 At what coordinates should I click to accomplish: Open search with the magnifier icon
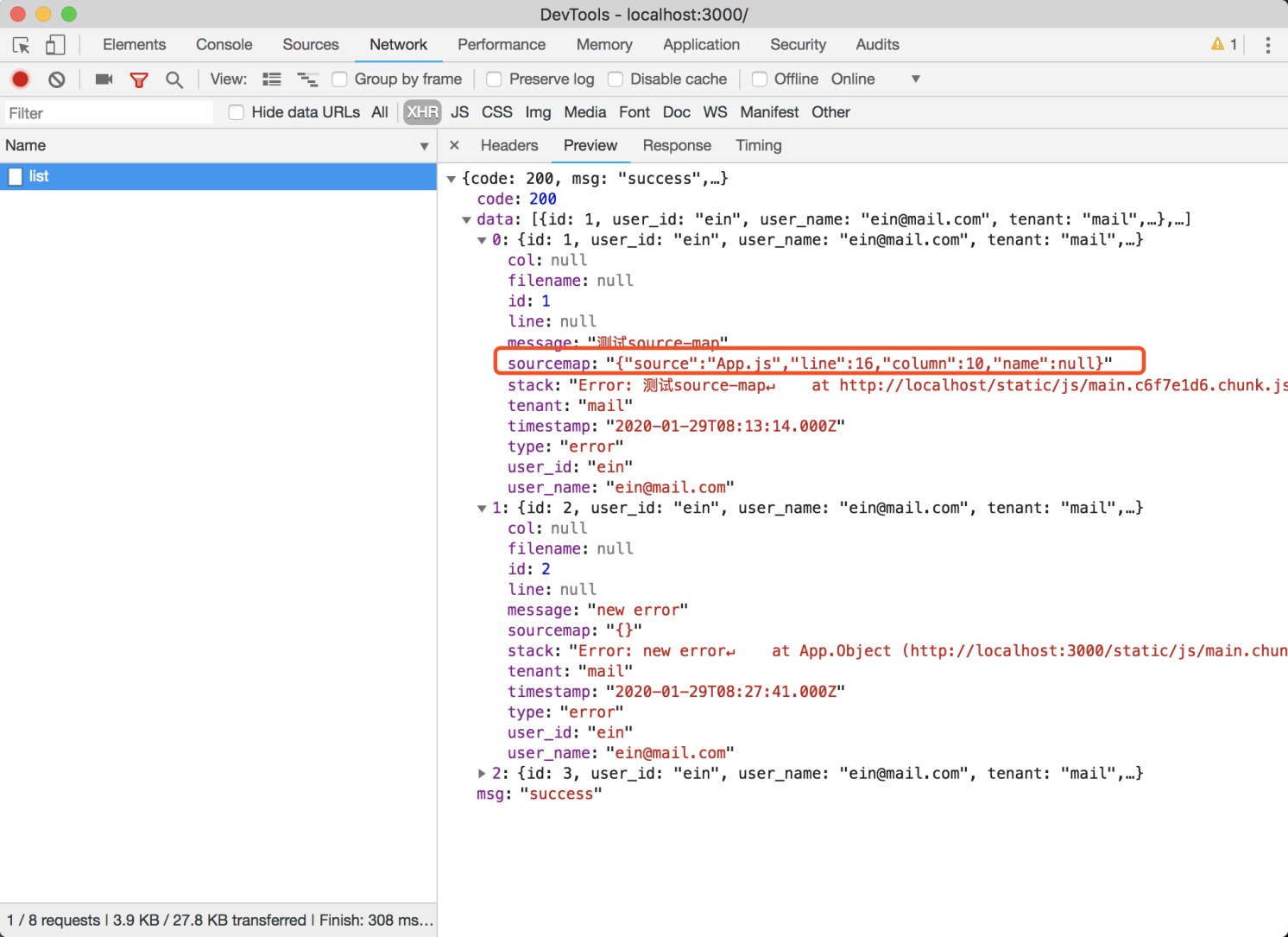point(174,79)
